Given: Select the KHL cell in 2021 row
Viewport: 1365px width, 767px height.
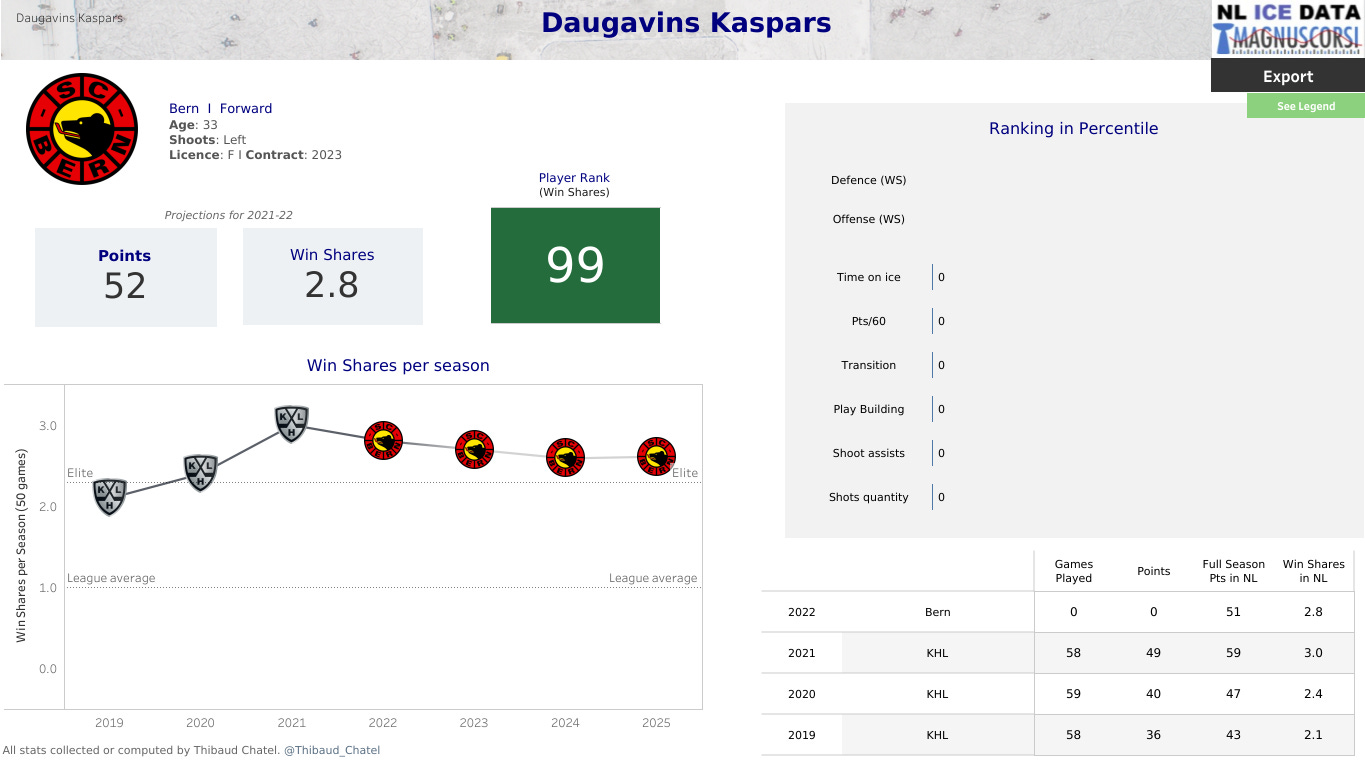Looking at the screenshot, I should tap(937, 653).
